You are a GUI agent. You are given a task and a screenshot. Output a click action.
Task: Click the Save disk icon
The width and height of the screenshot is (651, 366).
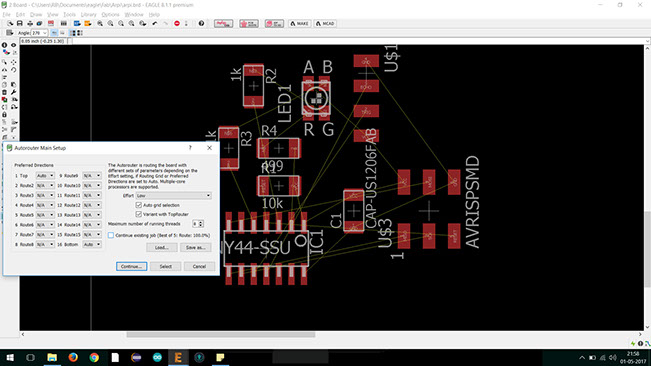point(20,24)
